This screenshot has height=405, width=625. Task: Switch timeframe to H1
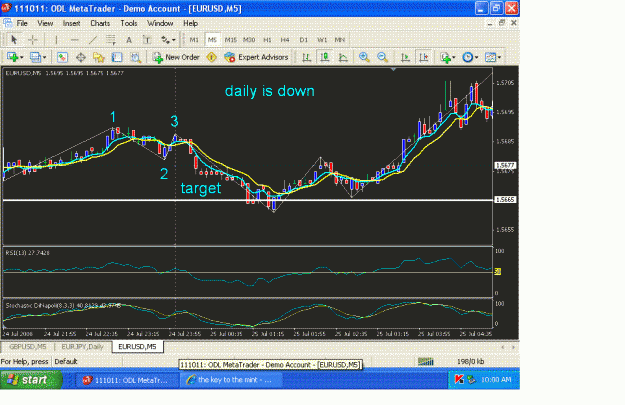tap(267, 40)
